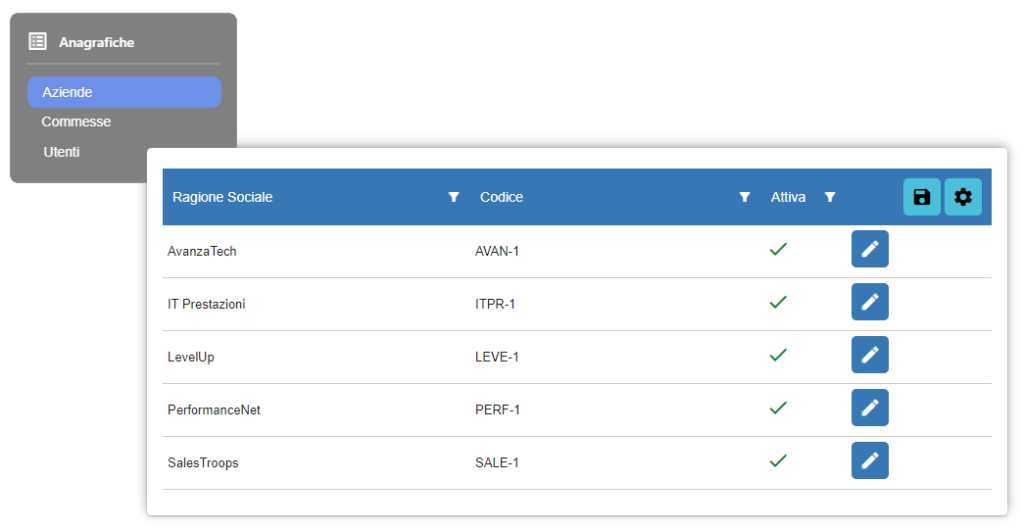This screenshot has height=530, width=1024.
Task: Open the Ragione Sociale column filter
Action: 454,197
